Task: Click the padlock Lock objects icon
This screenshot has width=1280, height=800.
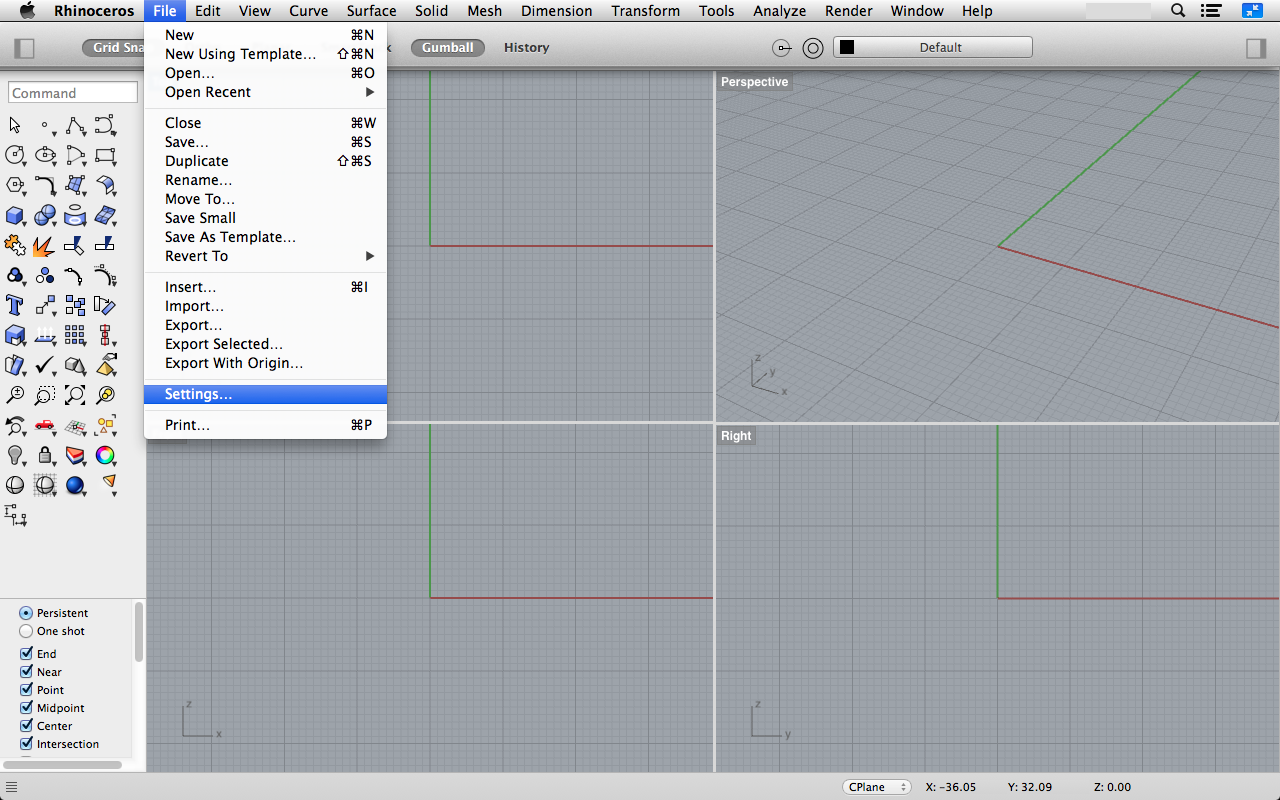Action: (45, 455)
